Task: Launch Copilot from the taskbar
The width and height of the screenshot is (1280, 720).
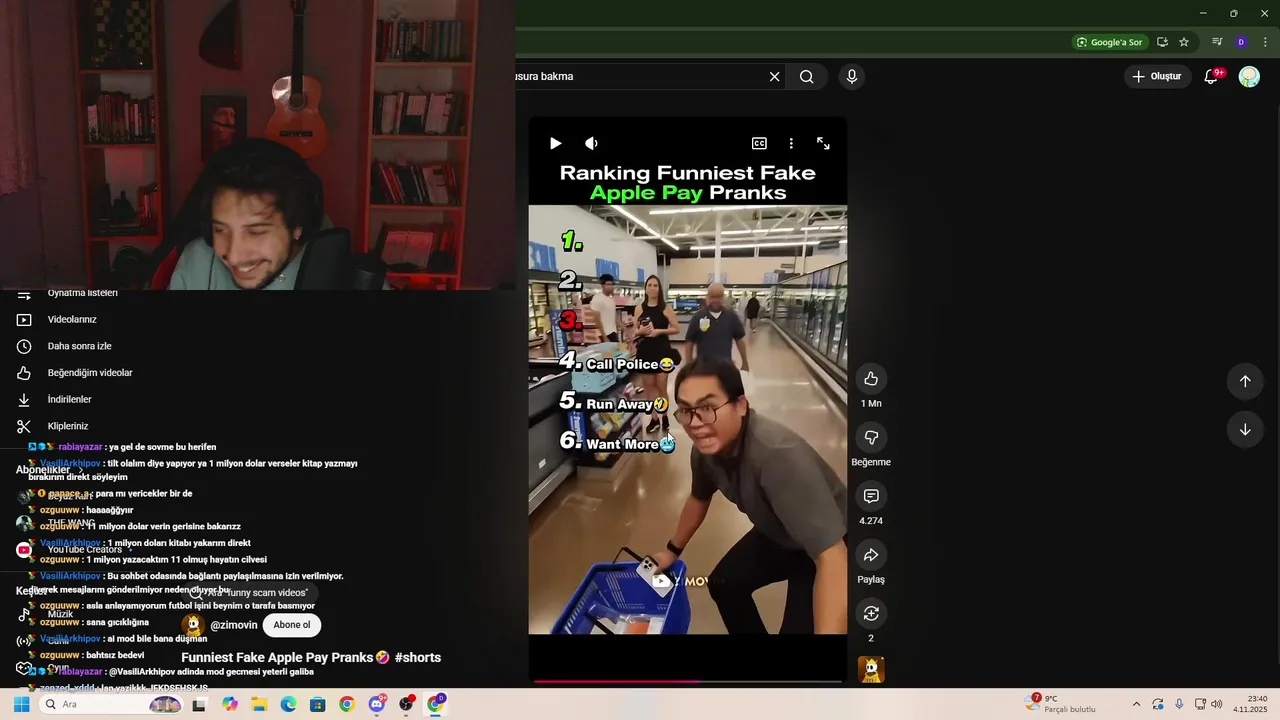Action: (230, 704)
